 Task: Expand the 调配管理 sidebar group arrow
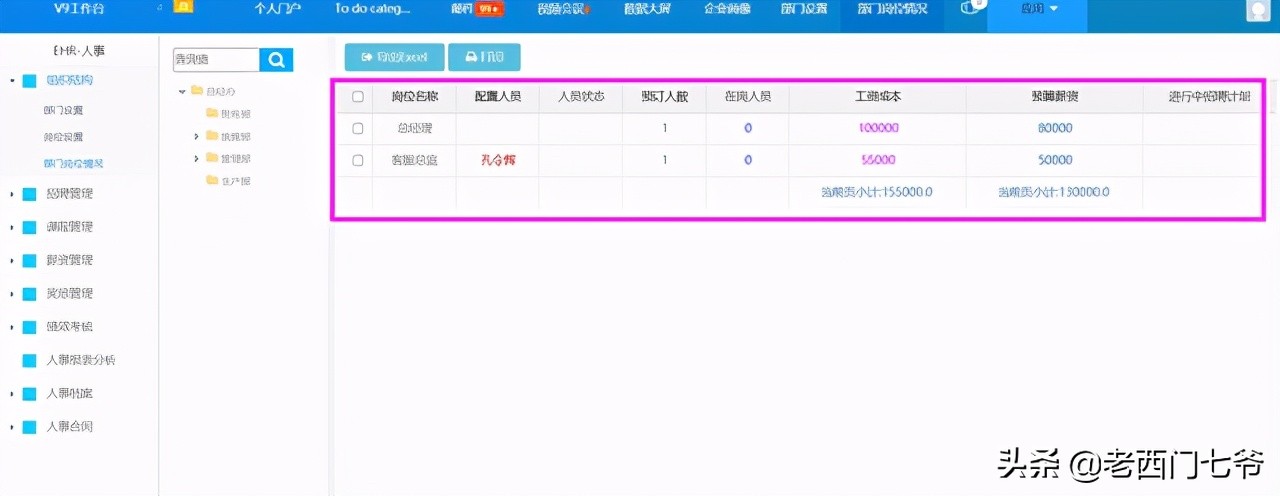click(11, 227)
